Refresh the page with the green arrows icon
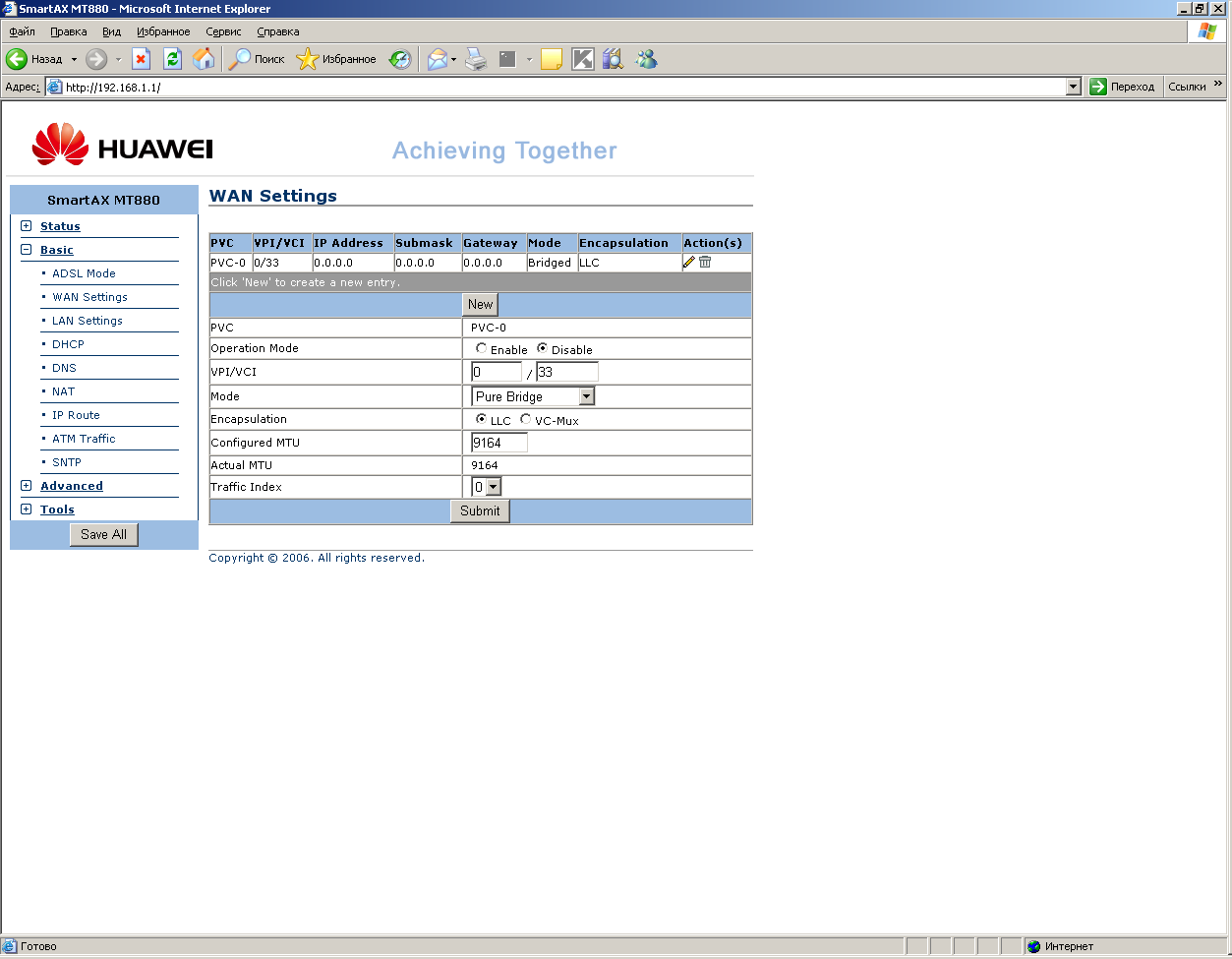This screenshot has width=1232, height=959. 173,59
